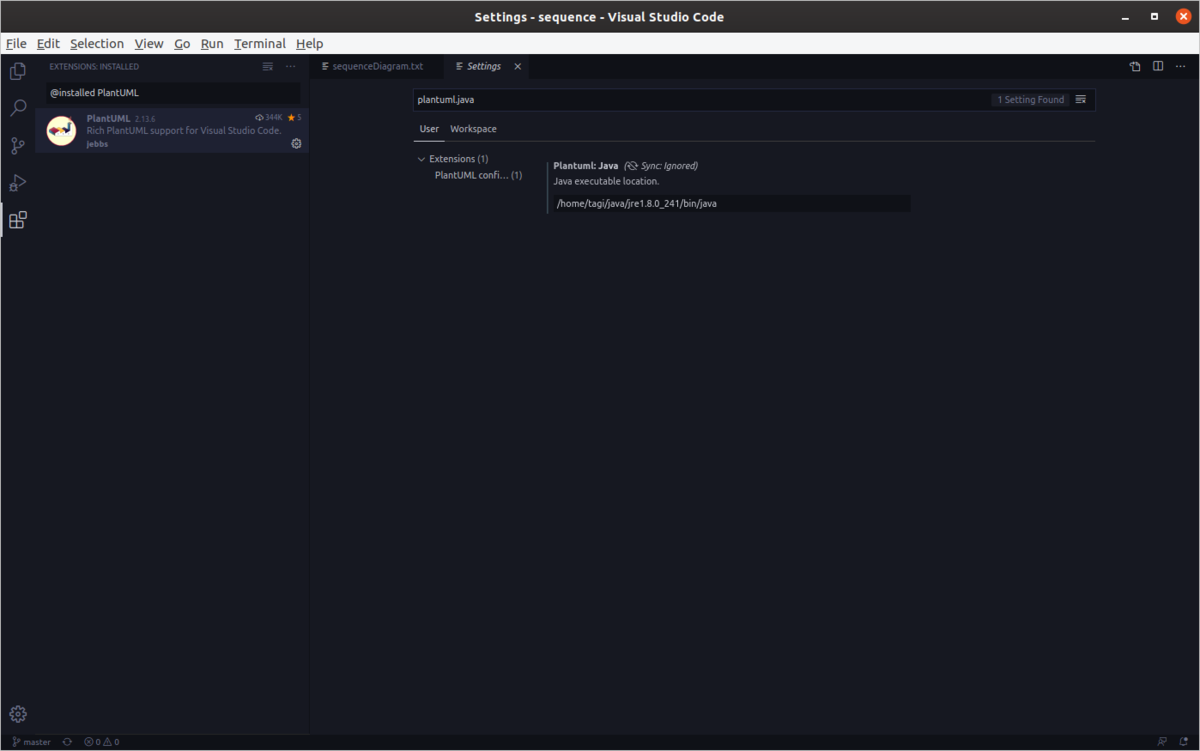Close the Visual Studio Code window
Viewport: 1200px width, 751px height.
point(1183,17)
